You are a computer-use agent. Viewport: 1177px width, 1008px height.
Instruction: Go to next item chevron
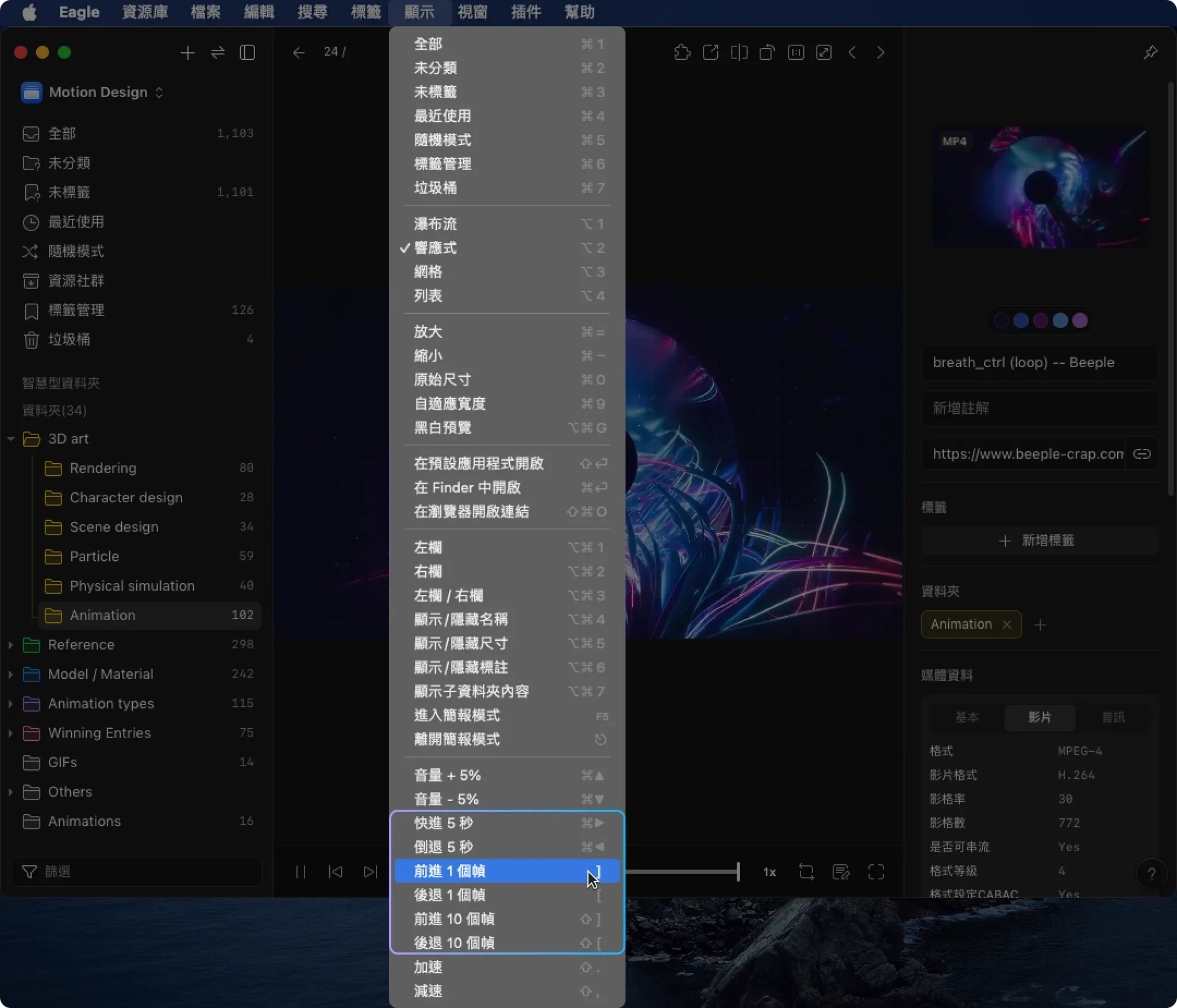[x=880, y=53]
